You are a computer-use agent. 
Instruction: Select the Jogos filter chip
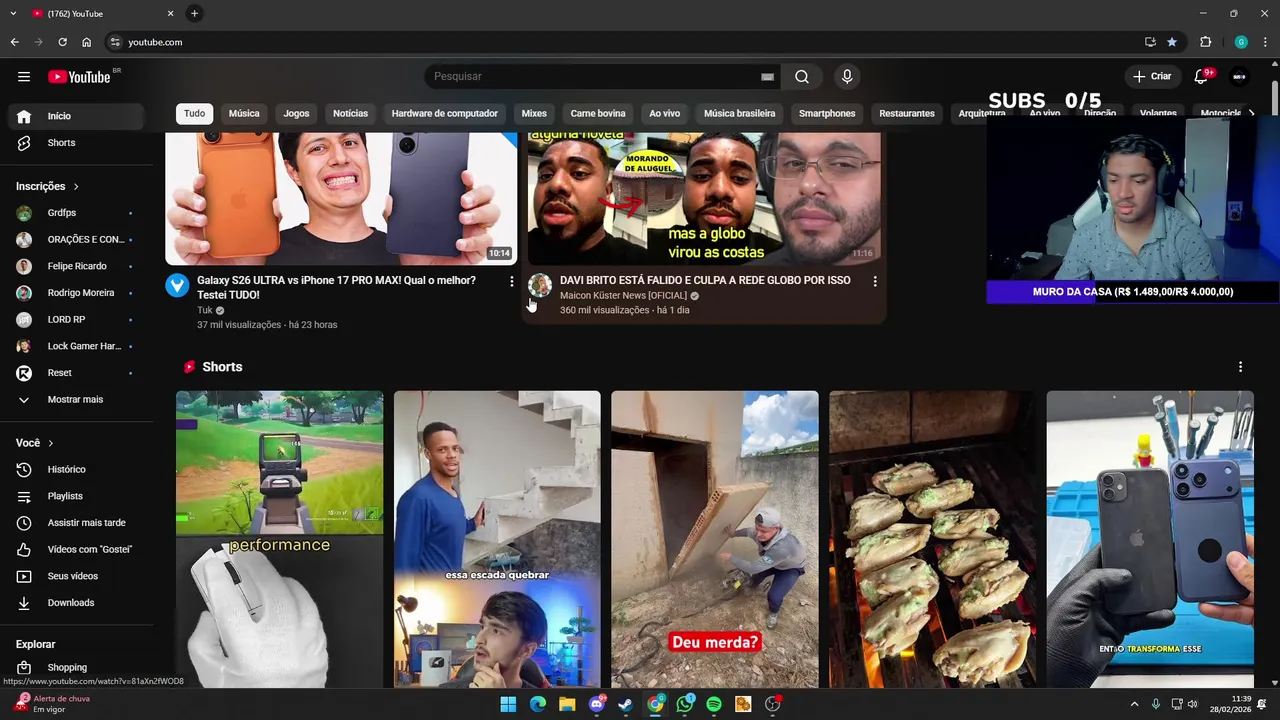pyautogui.click(x=296, y=113)
